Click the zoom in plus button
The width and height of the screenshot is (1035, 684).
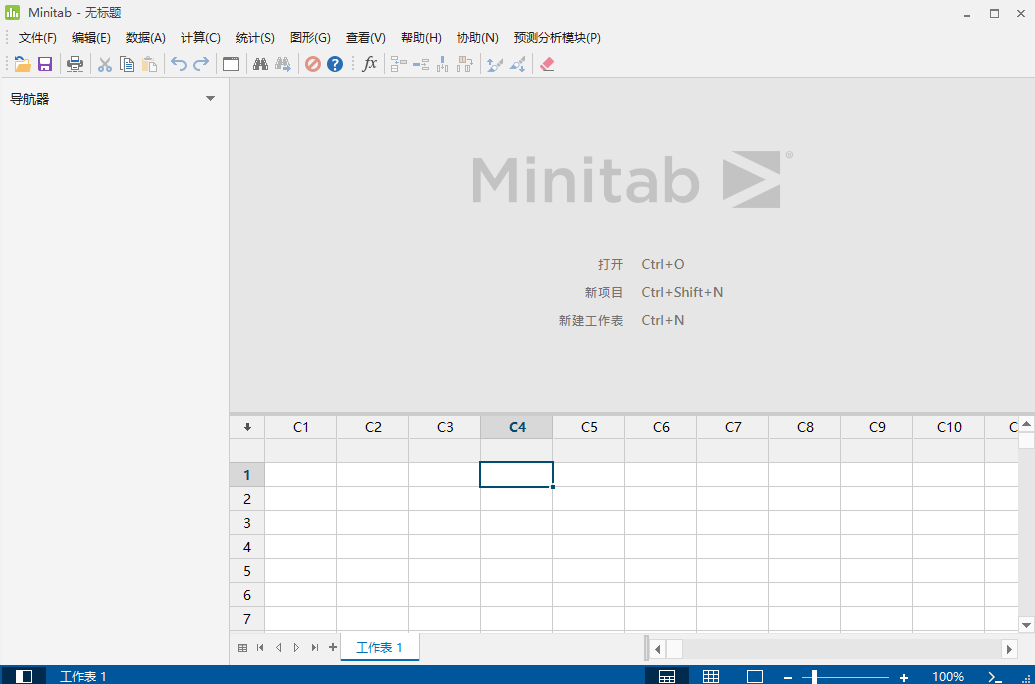[x=904, y=677]
